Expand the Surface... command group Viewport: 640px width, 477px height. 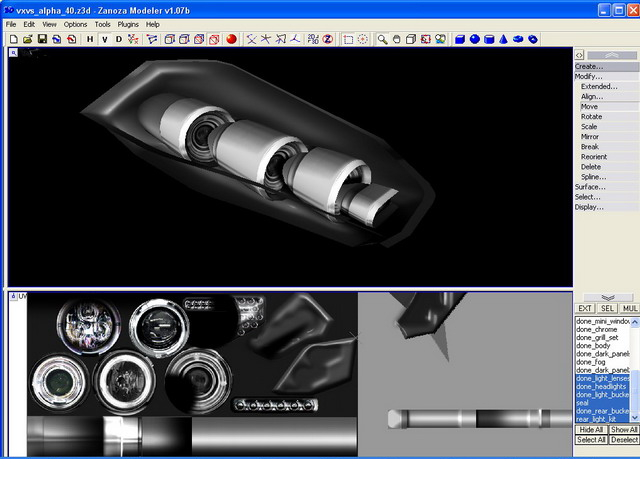589,187
